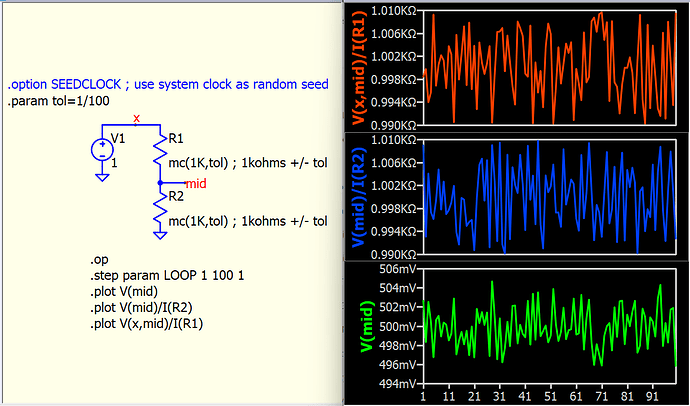Viewport: 690px width, 406px height.
Task: Click the blue V(mid)/I(R2) trace label
Action: pyautogui.click(x=357, y=196)
